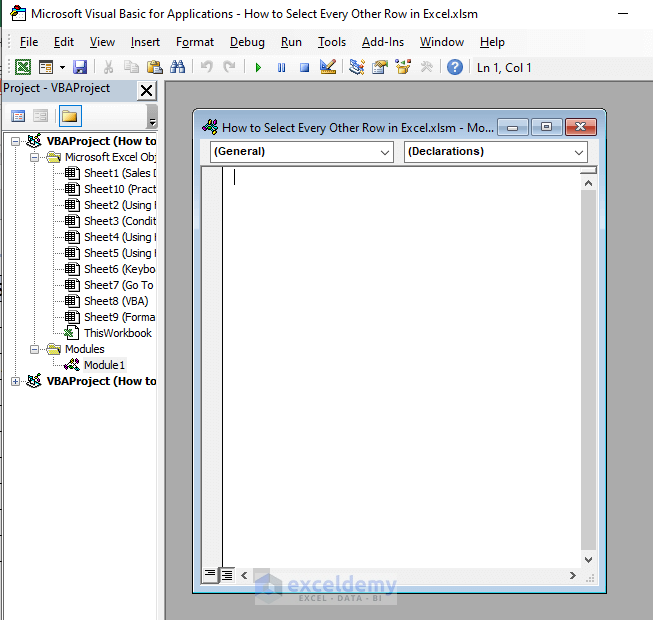The width and height of the screenshot is (653, 620).
Task: Click the Reset stop icon
Action: click(x=304, y=67)
